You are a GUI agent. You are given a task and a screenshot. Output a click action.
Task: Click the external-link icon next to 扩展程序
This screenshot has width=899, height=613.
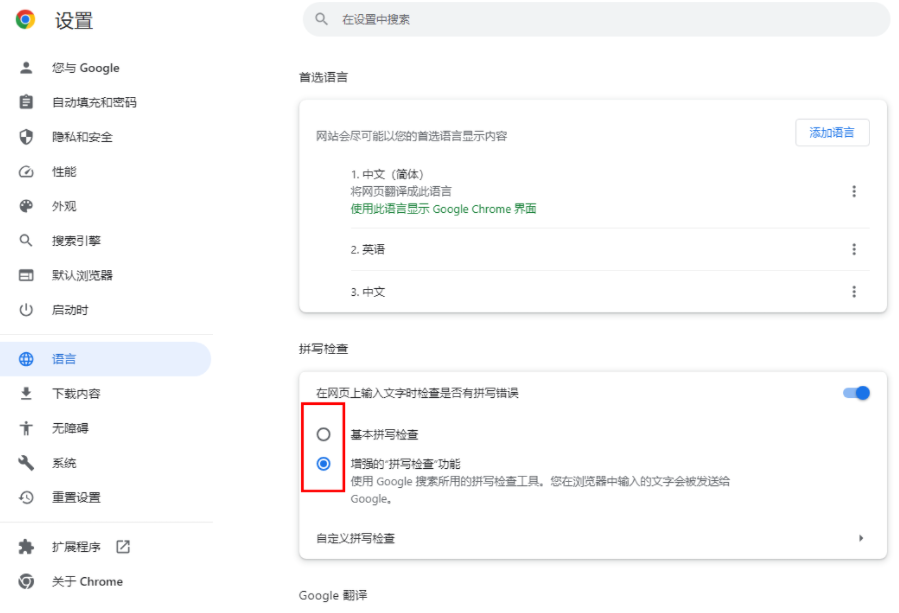click(x=123, y=546)
